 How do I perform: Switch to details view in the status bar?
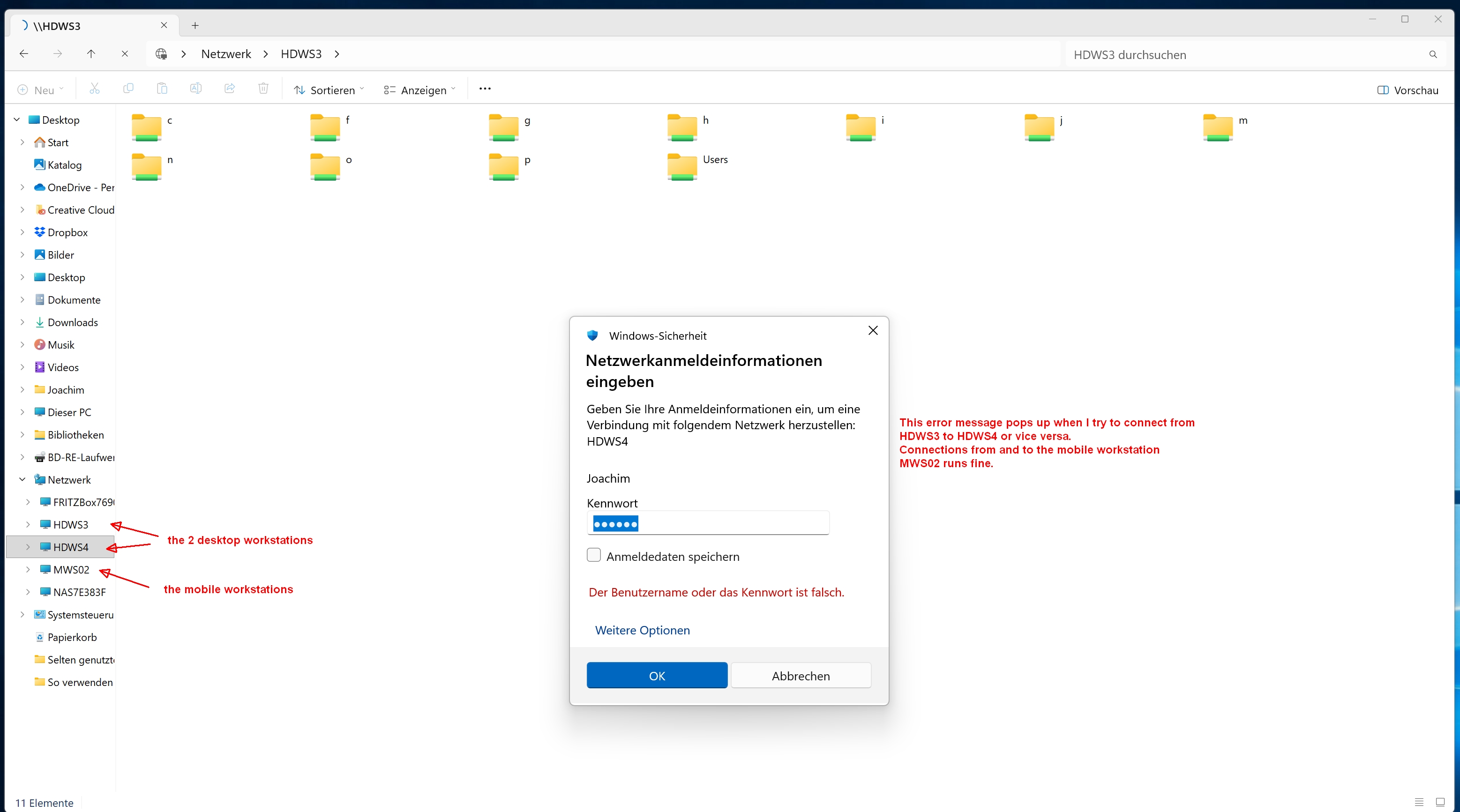click(x=1419, y=802)
